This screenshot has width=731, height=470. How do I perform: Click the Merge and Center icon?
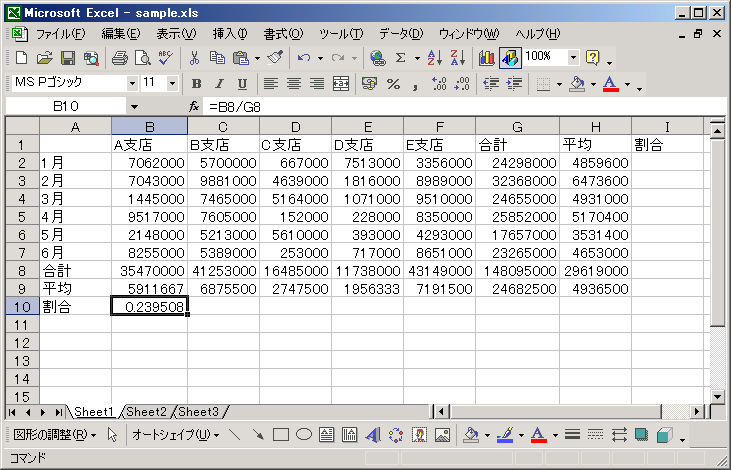[x=341, y=83]
